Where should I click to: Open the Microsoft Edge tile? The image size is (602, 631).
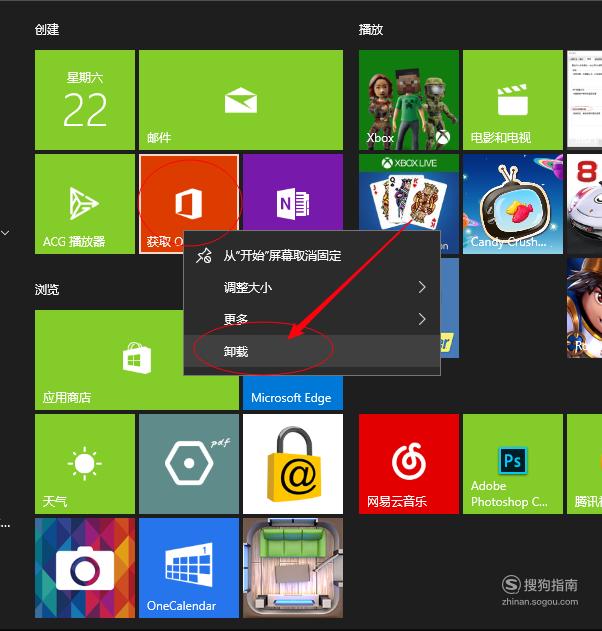pyautogui.click(x=293, y=393)
